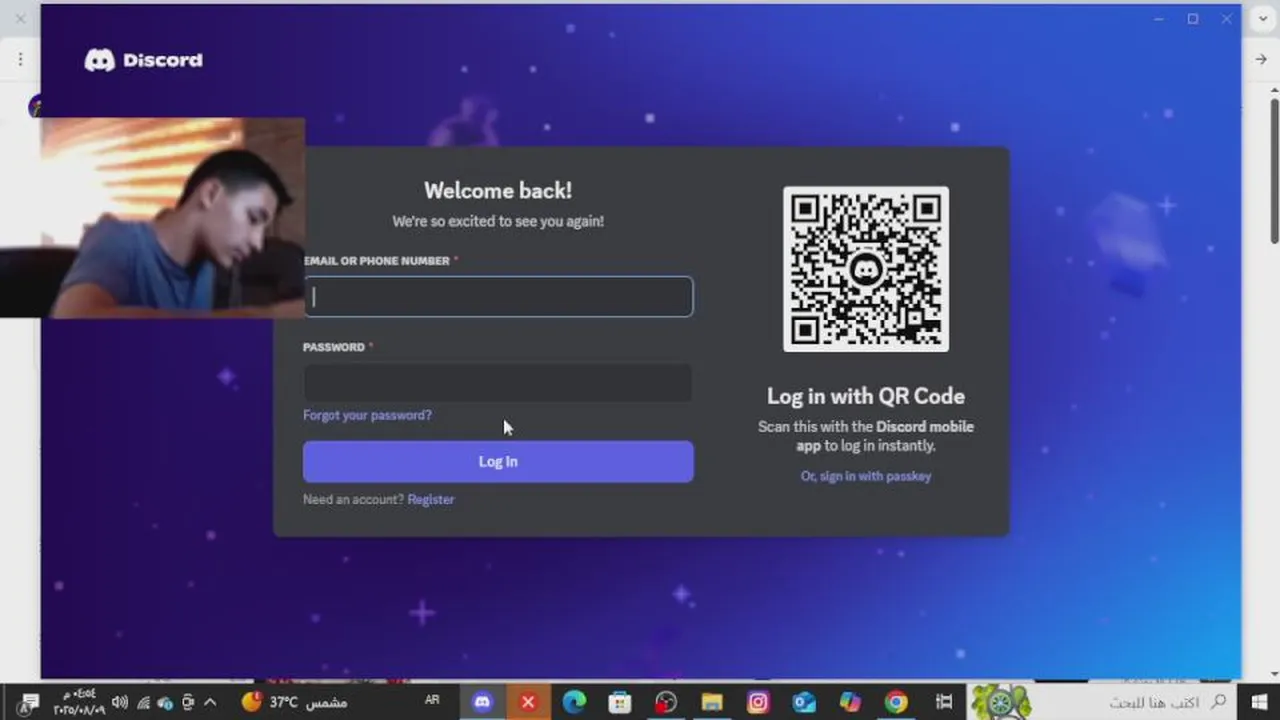Launch Microsoft Edge from the taskbar
Image resolution: width=1280 pixels, height=720 pixels.
[574, 702]
